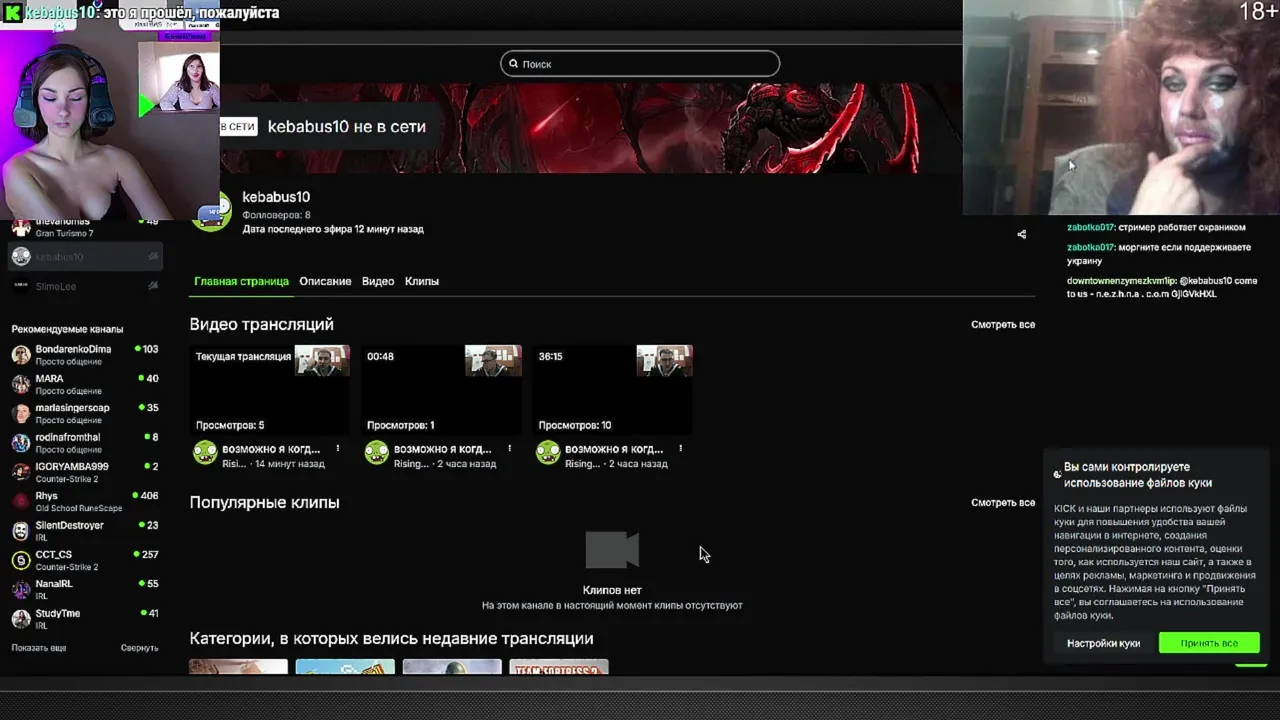Screen dimensions: 1280x720
Task: Click the avatar under the 00:48 video
Action: coord(377,454)
